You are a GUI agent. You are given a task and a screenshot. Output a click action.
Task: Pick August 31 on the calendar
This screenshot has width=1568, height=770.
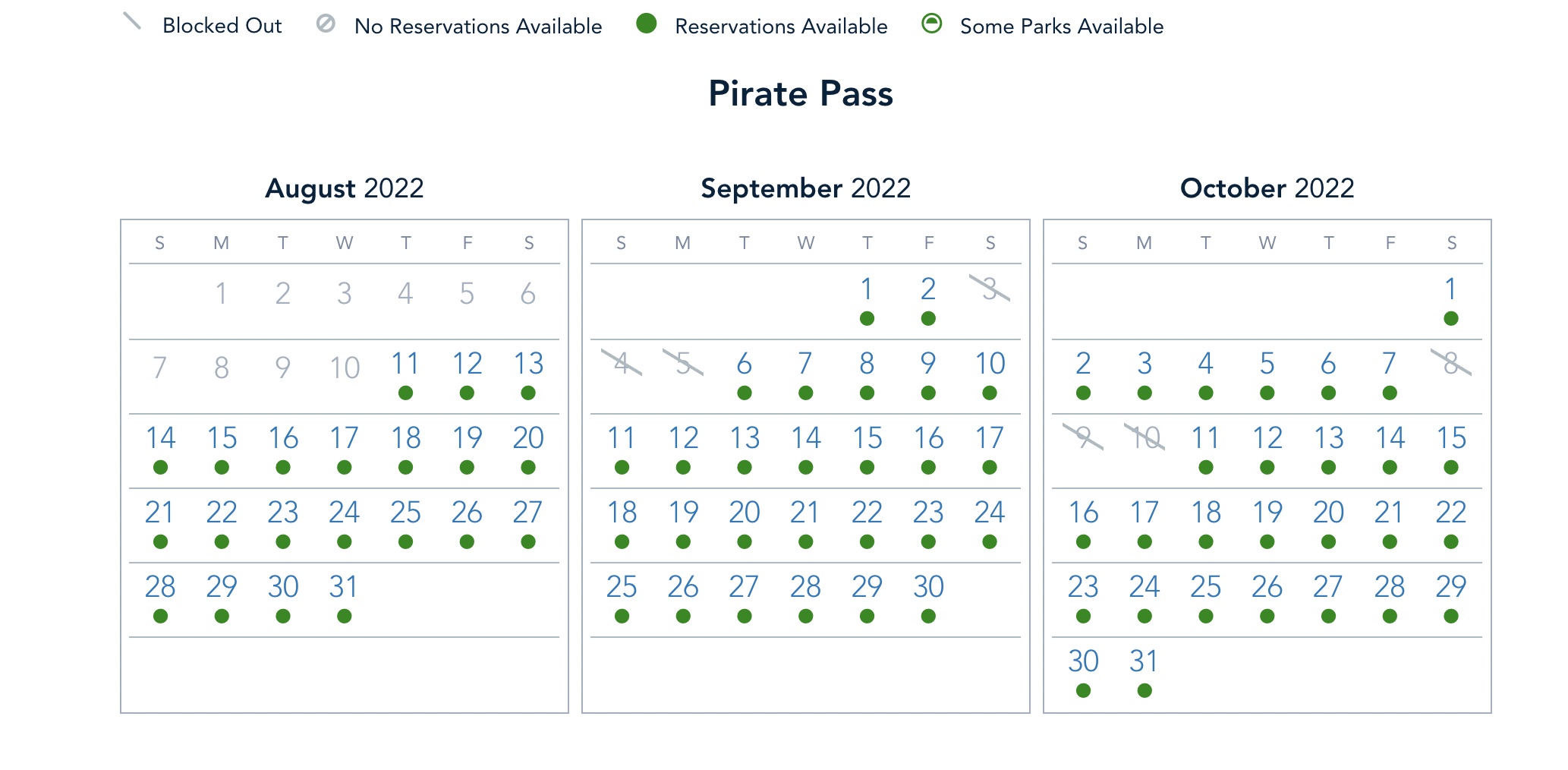point(344,587)
